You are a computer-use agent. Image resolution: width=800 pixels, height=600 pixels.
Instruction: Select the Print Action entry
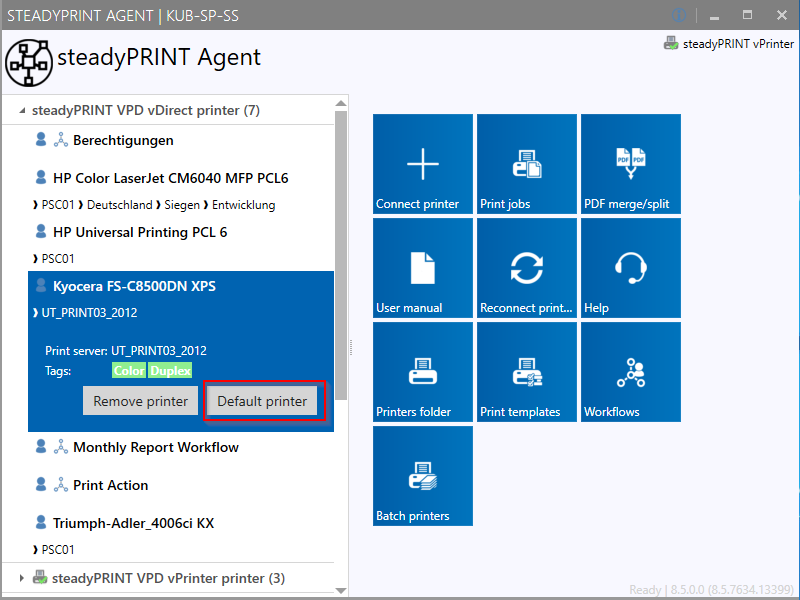[x=110, y=485]
